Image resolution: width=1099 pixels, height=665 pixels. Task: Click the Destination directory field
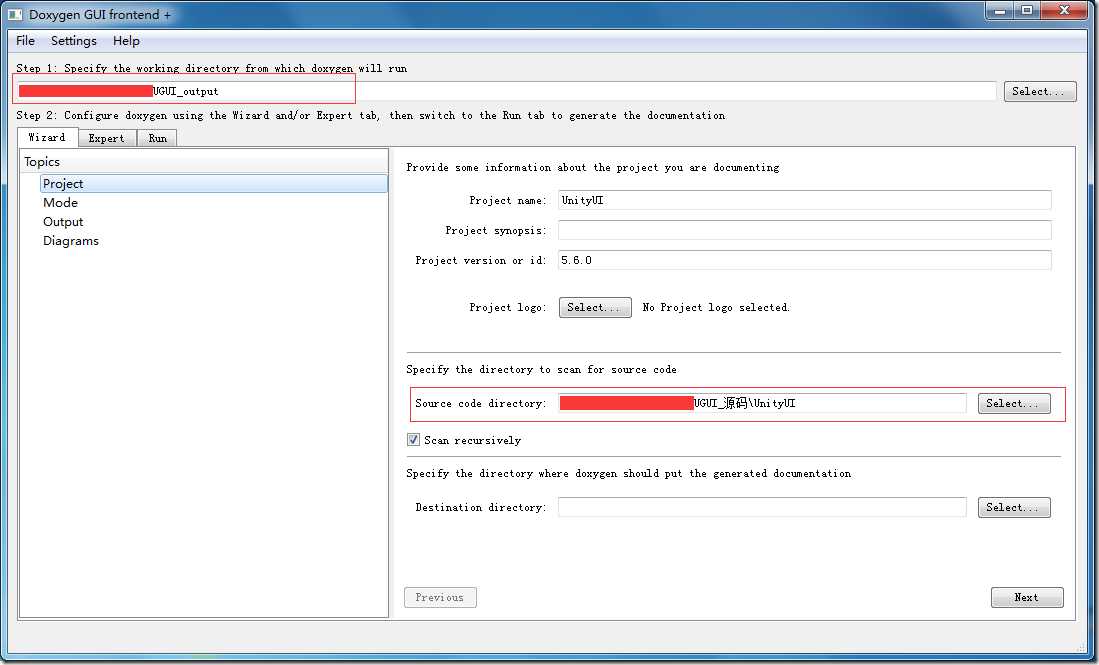(762, 507)
